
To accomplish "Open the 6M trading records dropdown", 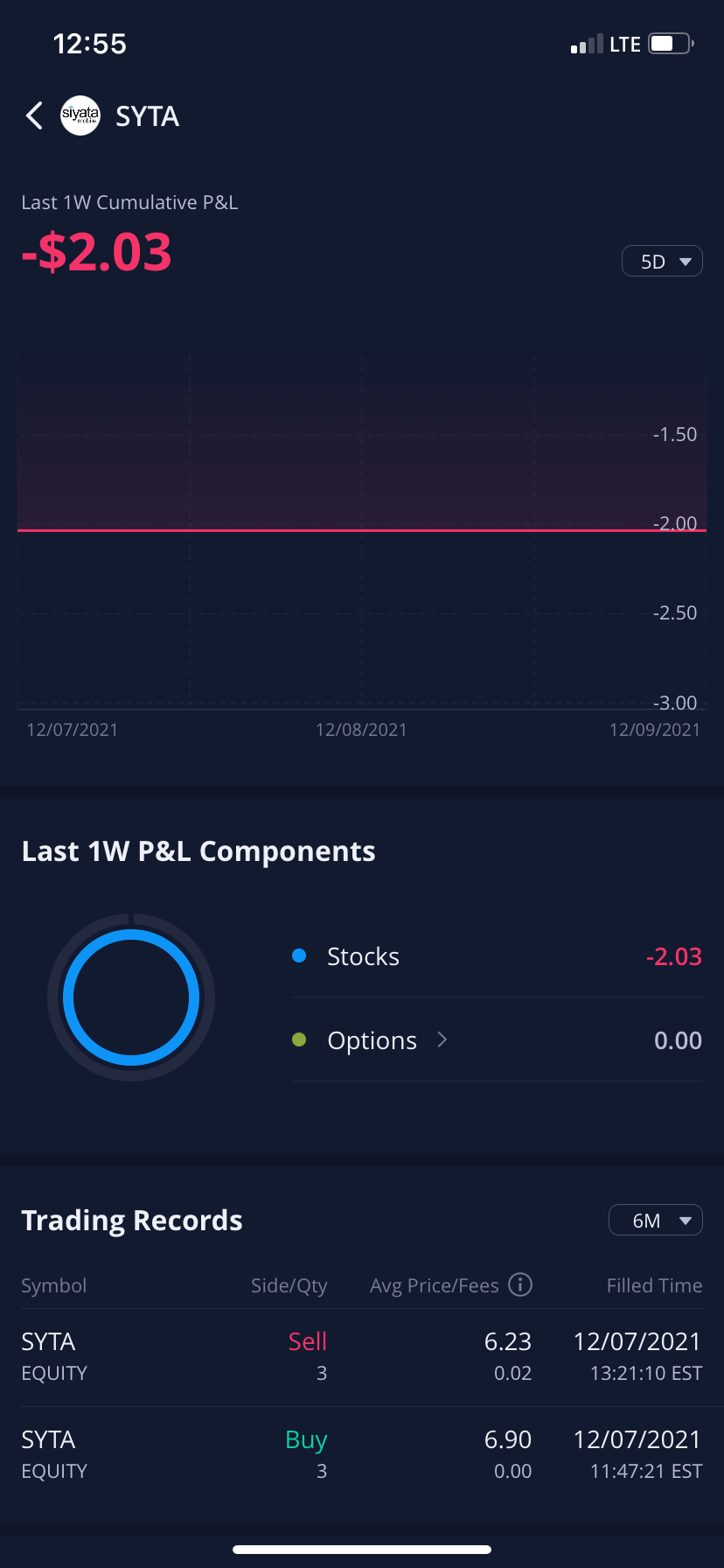I will pyautogui.click(x=655, y=1221).
